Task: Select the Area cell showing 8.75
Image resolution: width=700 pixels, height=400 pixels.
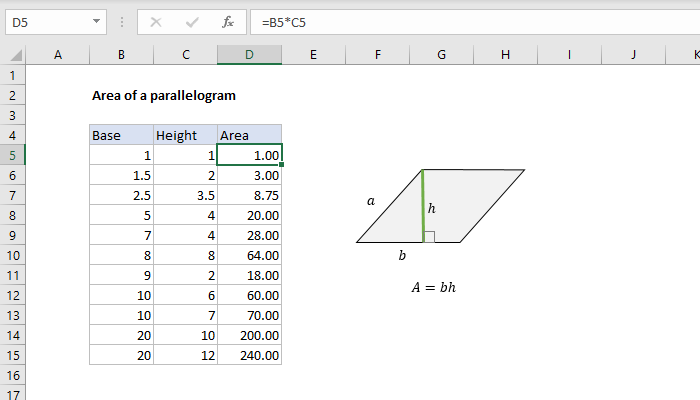Action: tap(250, 196)
